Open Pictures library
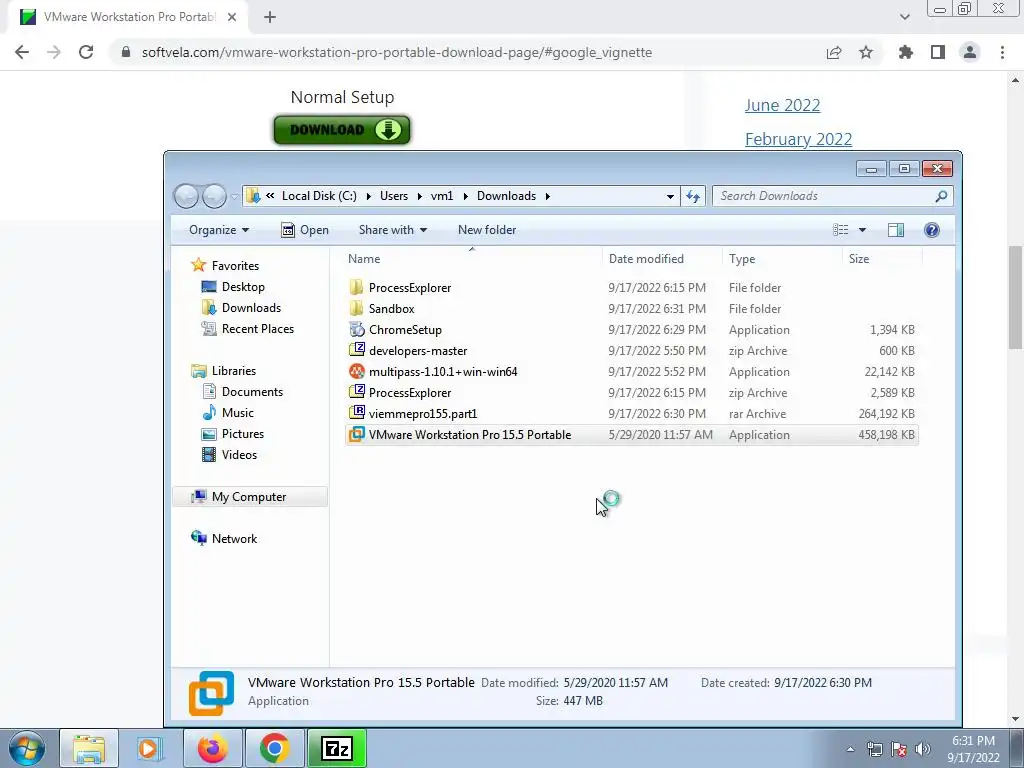The width and height of the screenshot is (1024, 768). pyautogui.click(x=232, y=434)
